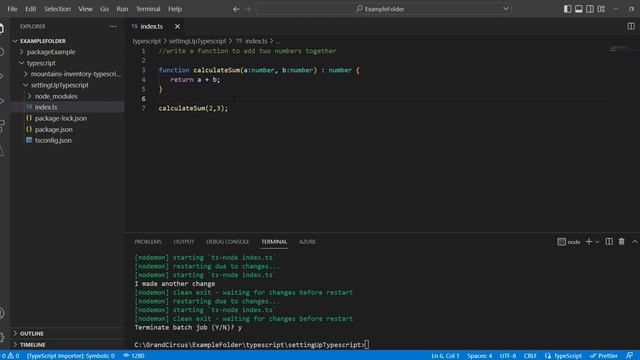640x360 pixels.
Task: Open tsconfig.json file
Action: click(53, 140)
